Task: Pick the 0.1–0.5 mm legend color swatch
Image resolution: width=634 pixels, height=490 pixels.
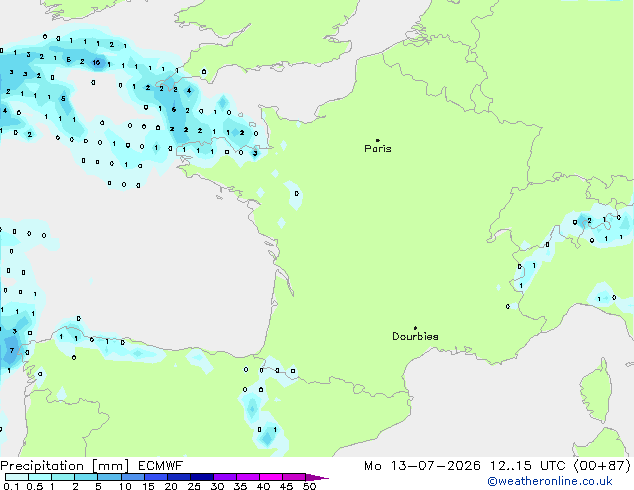Action: (x=17, y=477)
